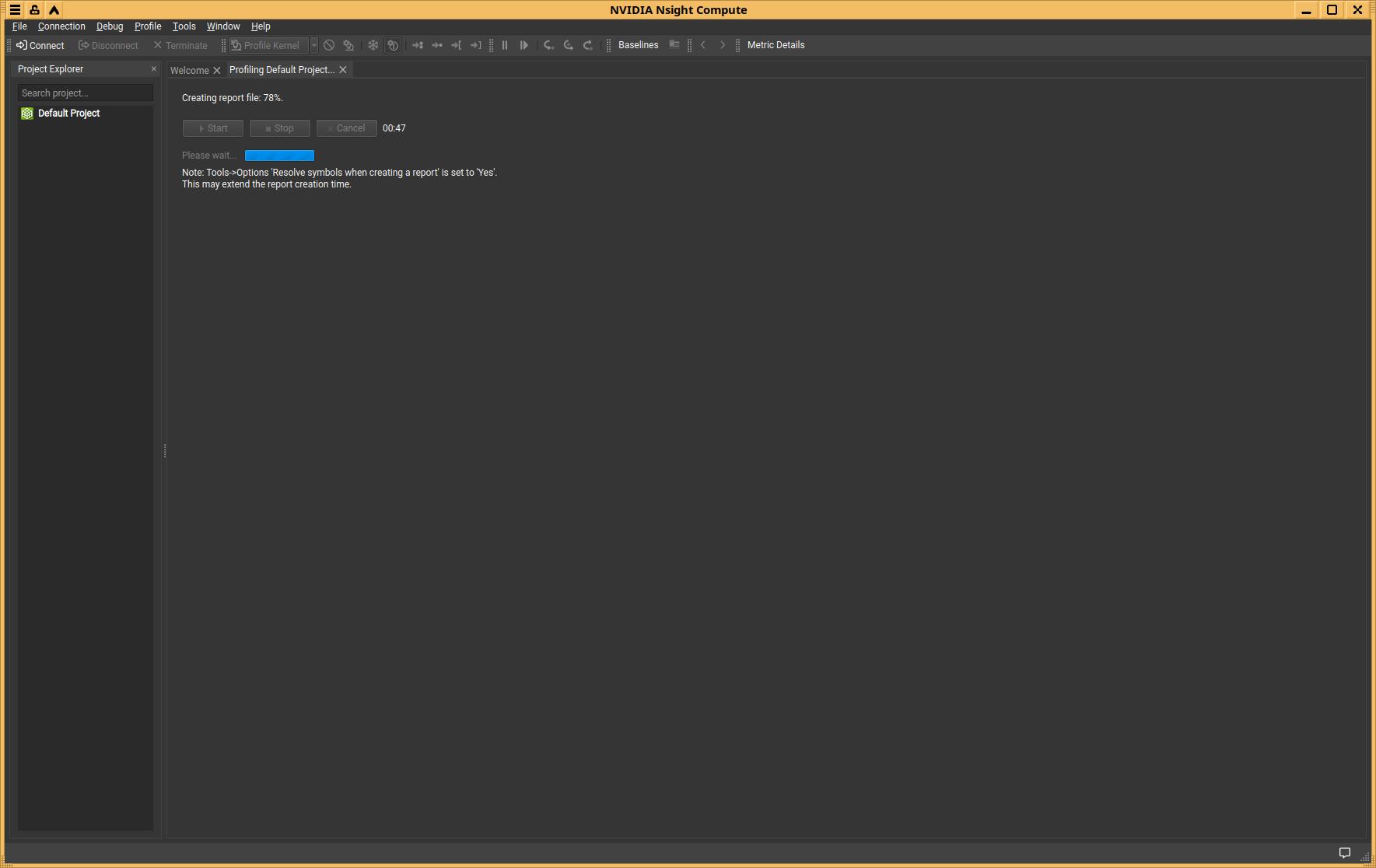Viewport: 1376px width, 868px height.
Task: Click the circle-slash icon in the toolbar
Action: pyautogui.click(x=329, y=45)
